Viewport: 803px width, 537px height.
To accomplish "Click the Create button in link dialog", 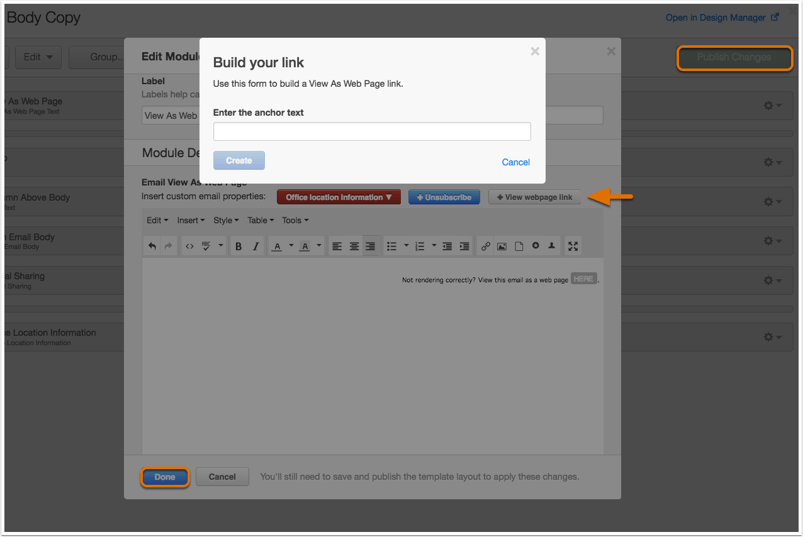I will click(x=239, y=160).
